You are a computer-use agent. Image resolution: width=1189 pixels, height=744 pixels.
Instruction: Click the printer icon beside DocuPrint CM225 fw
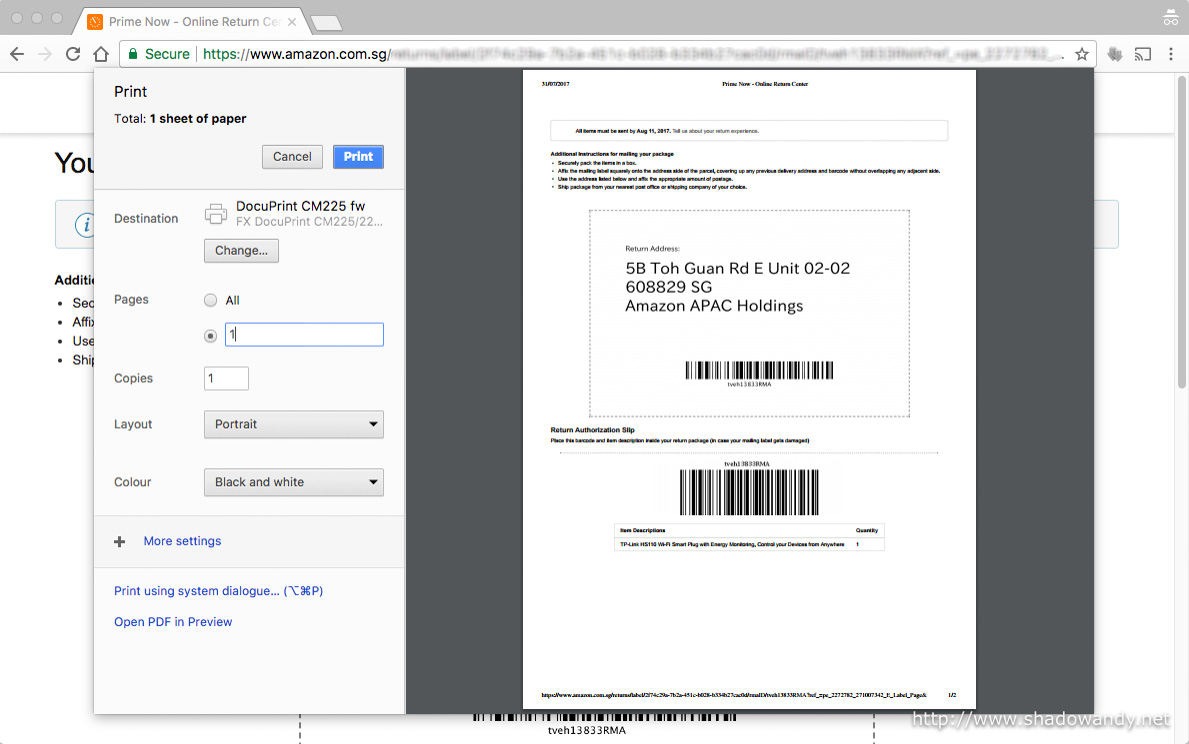pos(216,213)
